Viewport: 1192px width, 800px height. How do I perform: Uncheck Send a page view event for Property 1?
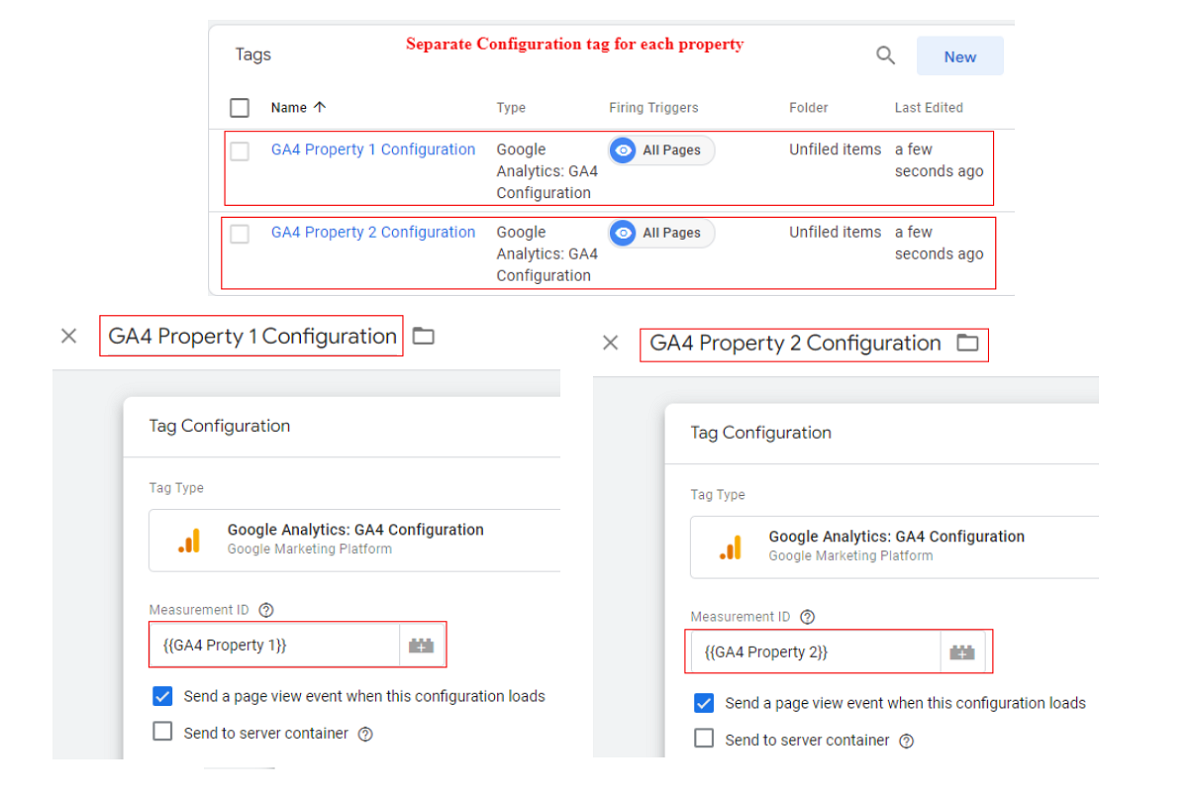click(x=162, y=696)
